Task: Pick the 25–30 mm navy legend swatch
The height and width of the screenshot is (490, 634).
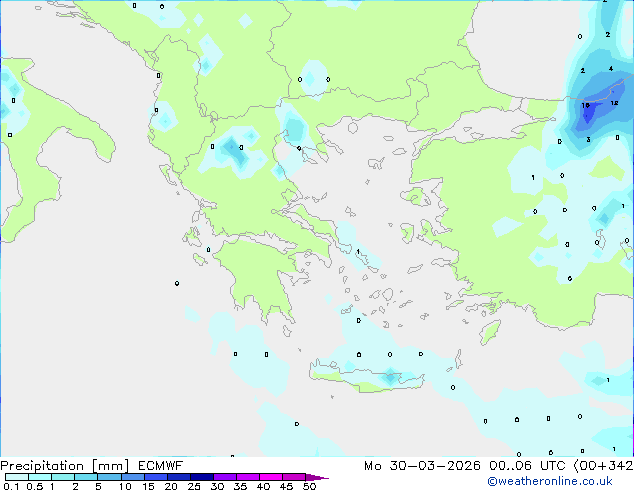Action: (x=202, y=477)
